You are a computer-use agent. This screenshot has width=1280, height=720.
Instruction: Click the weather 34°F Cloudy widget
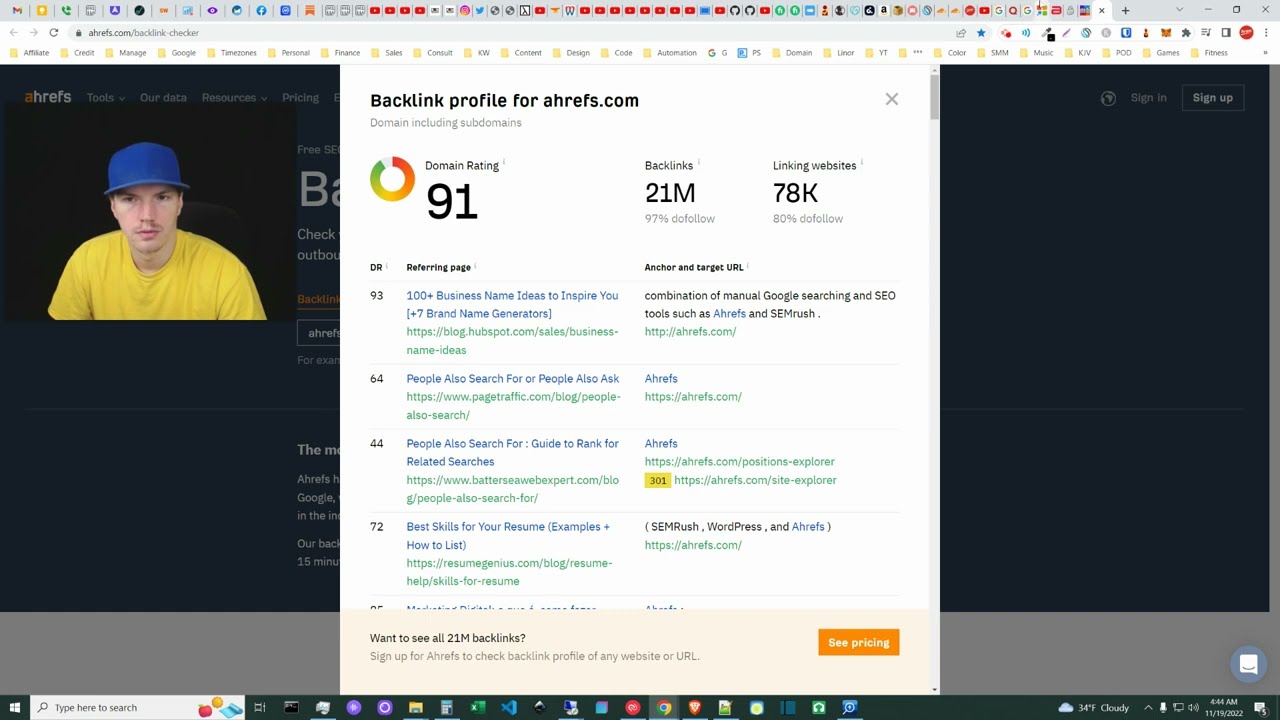point(1093,707)
